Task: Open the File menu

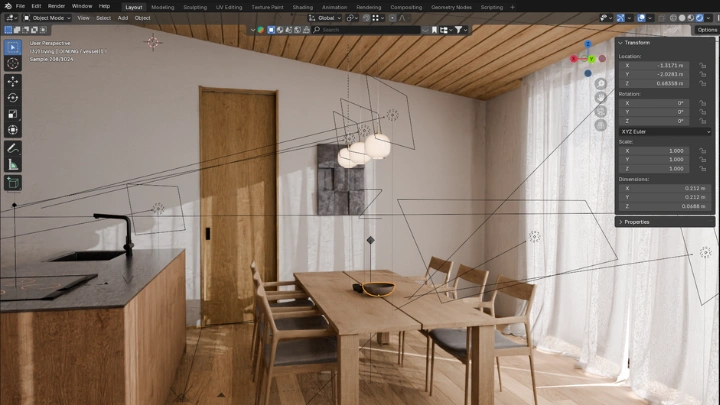Action: coord(20,6)
